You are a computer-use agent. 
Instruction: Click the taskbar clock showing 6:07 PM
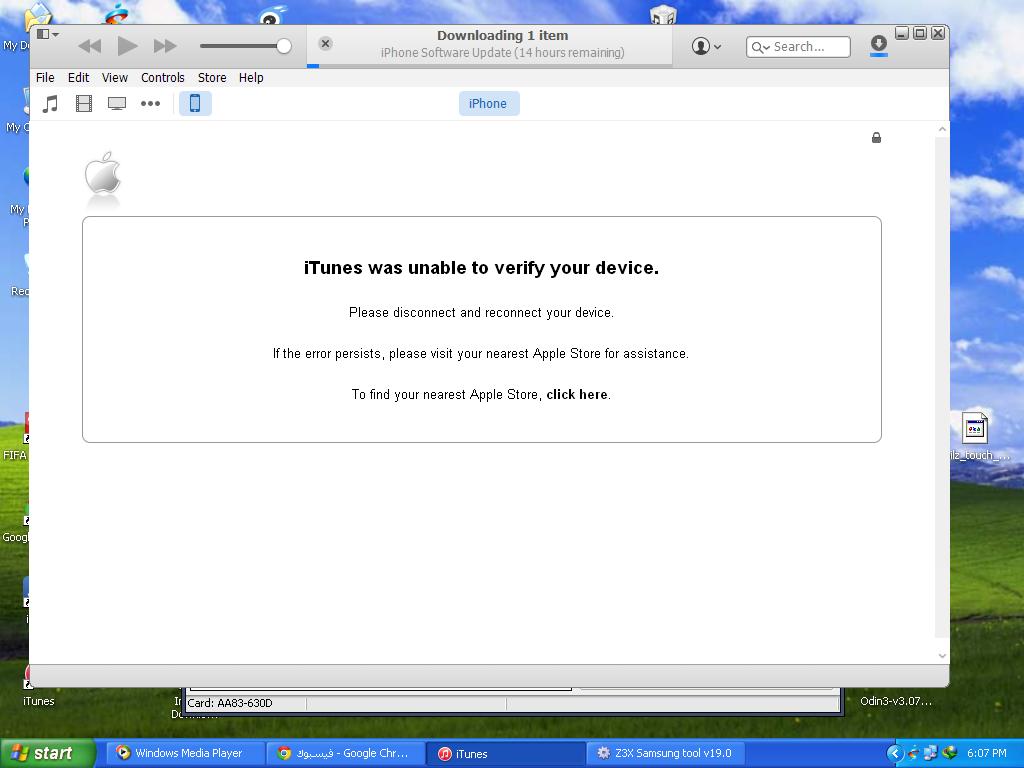point(987,754)
